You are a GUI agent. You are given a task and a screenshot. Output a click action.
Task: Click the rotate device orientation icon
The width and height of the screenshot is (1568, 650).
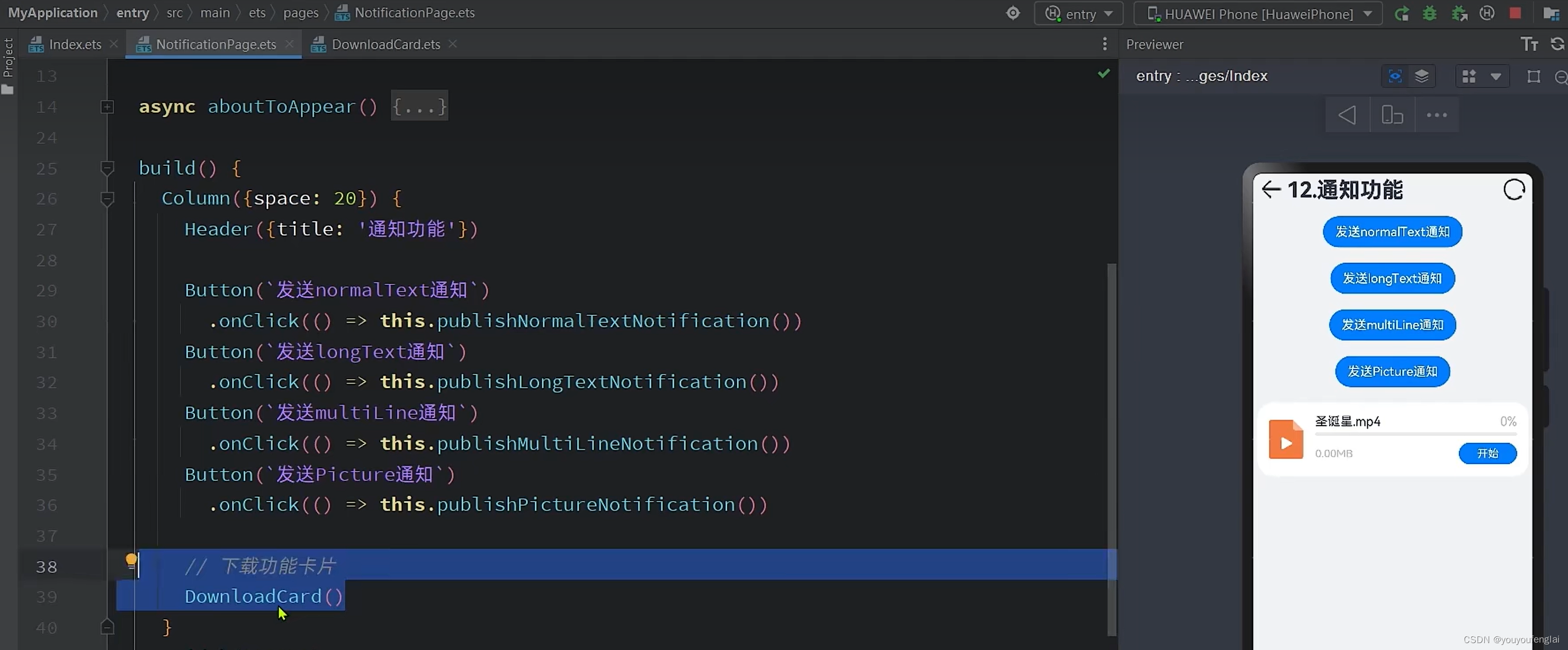coord(1392,114)
